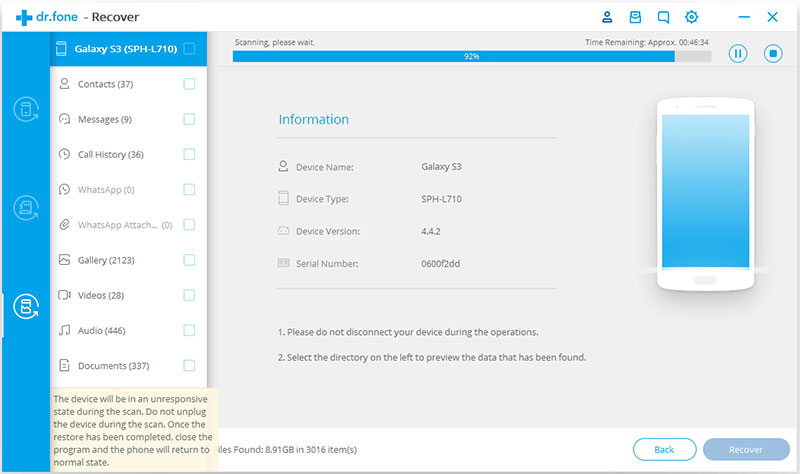
Task: Click the Back button
Action: click(x=663, y=450)
